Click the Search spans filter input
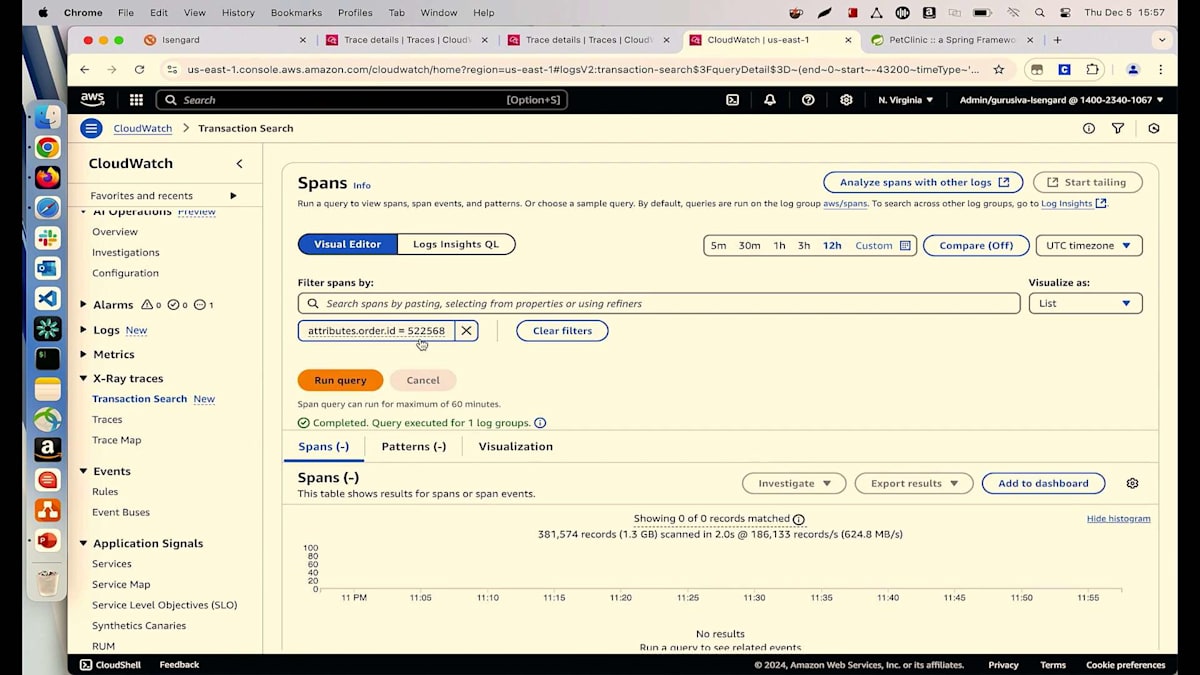1200x675 pixels. coord(659,303)
